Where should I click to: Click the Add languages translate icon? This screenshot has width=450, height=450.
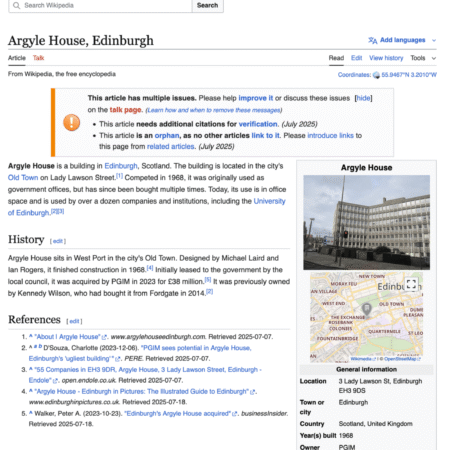click(373, 40)
